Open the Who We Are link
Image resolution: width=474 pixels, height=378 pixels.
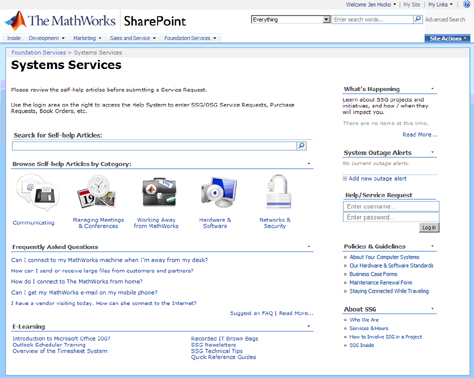364,320
